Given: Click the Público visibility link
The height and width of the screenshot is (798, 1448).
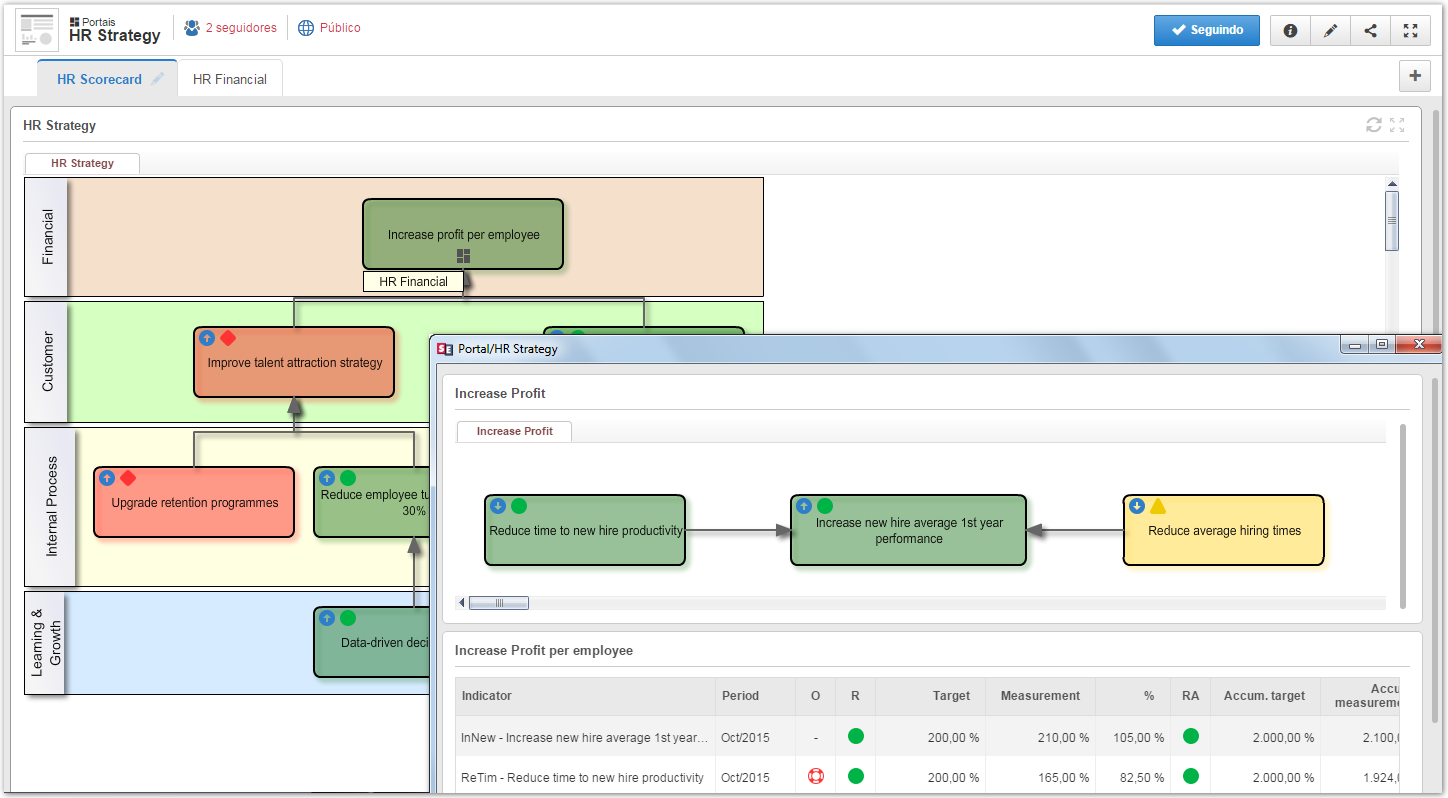Looking at the screenshot, I should (340, 28).
